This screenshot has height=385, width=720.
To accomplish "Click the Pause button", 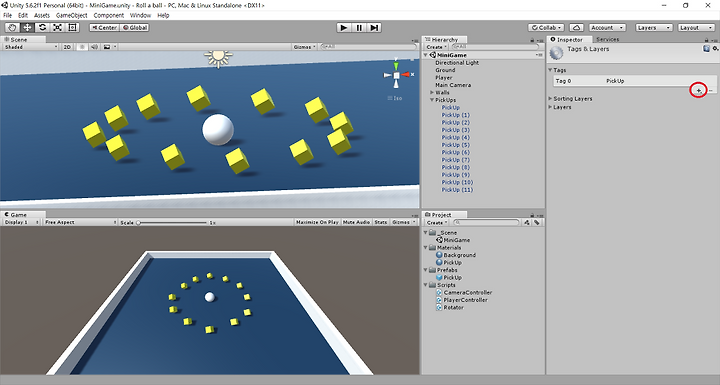I will tap(359, 28).
